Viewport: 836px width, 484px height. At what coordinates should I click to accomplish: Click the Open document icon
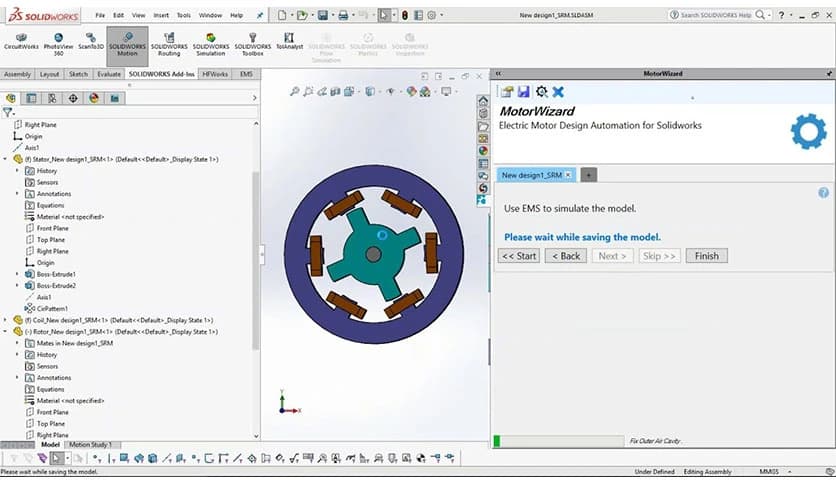[302, 15]
